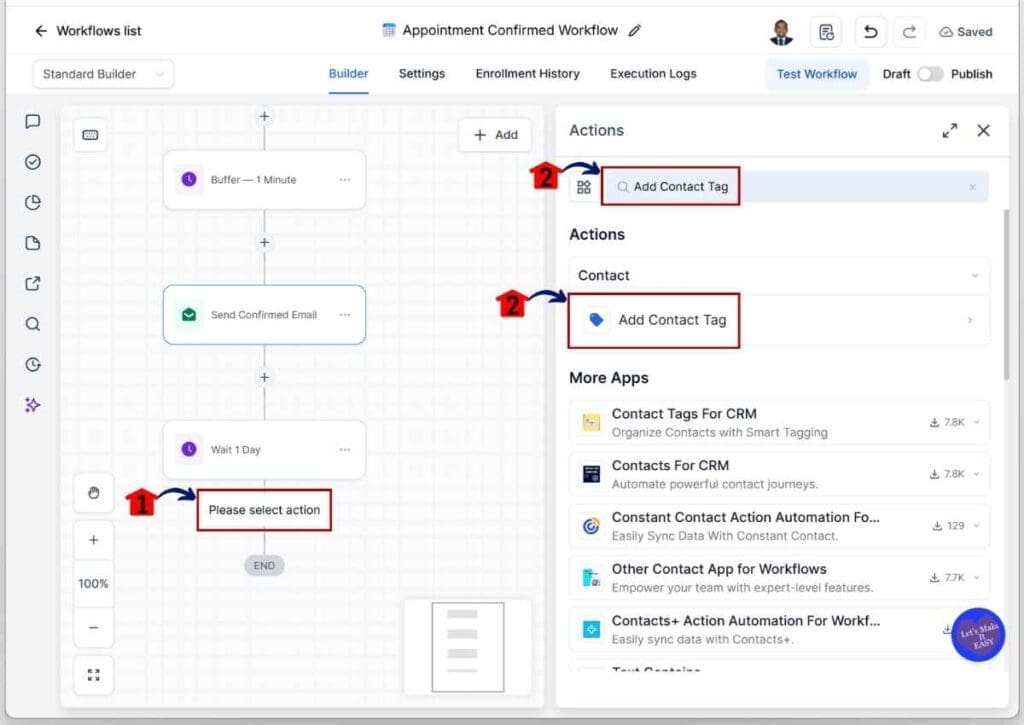Viewport: 1024px width, 725px height.
Task: Open the Let's Make It Easy chat bubble
Action: click(978, 634)
